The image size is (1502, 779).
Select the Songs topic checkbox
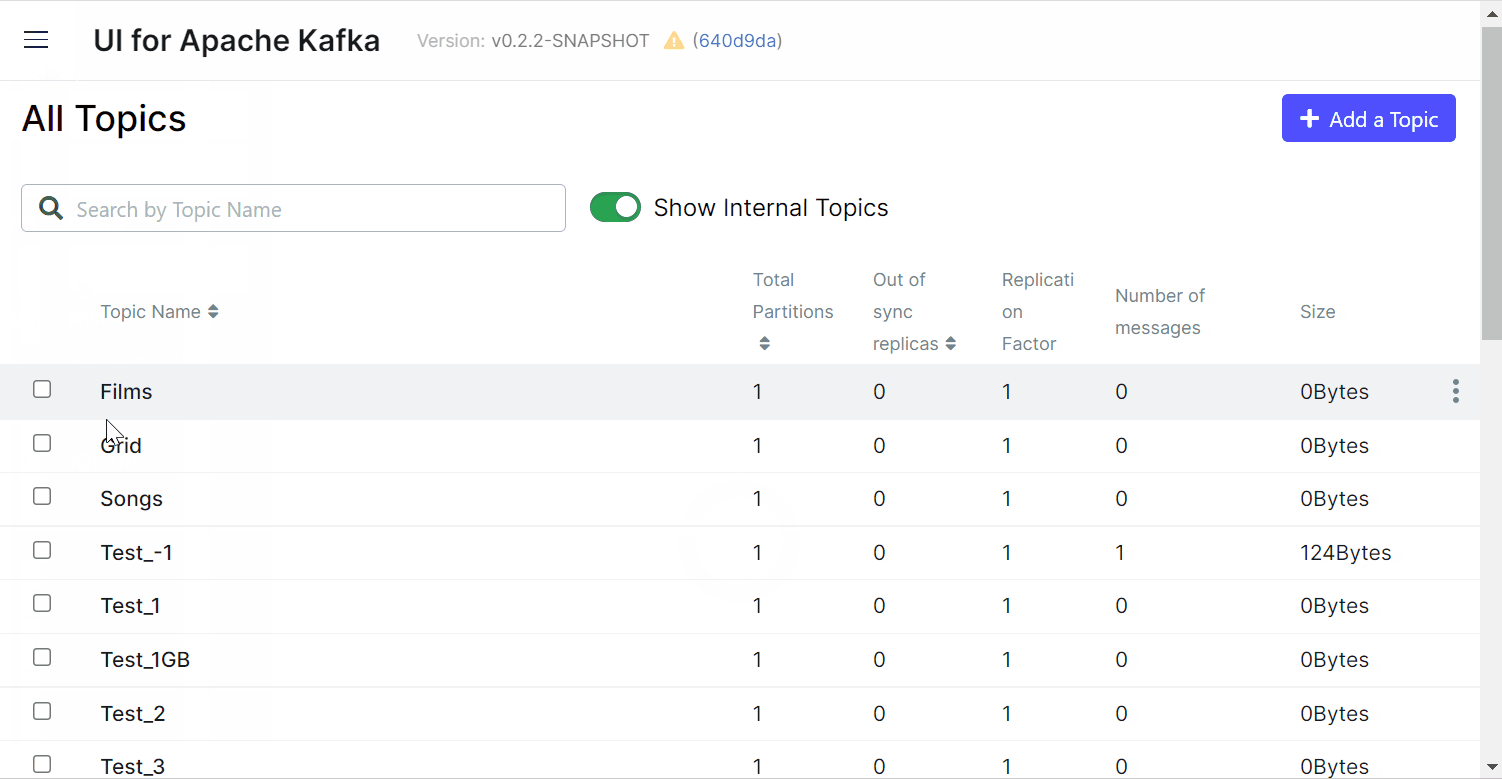pos(42,496)
